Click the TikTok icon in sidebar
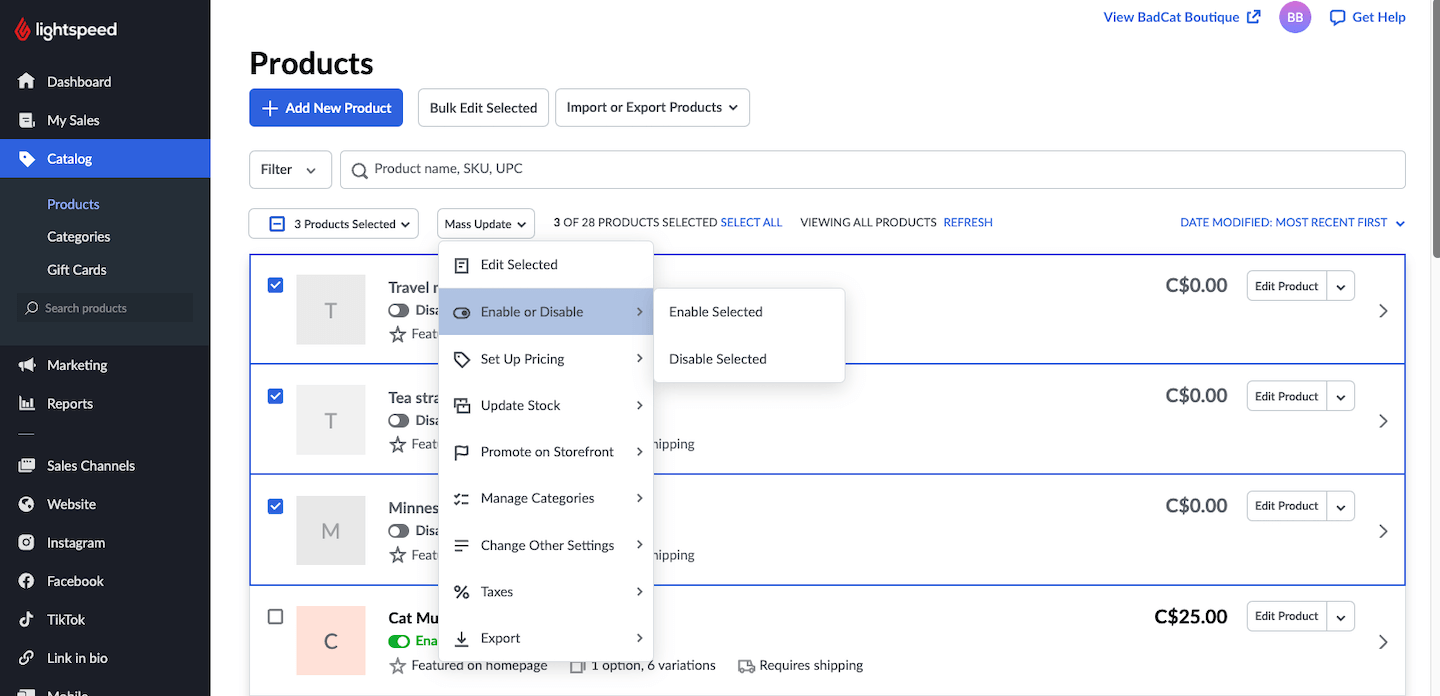The width and height of the screenshot is (1440, 696). pyautogui.click(x=27, y=619)
